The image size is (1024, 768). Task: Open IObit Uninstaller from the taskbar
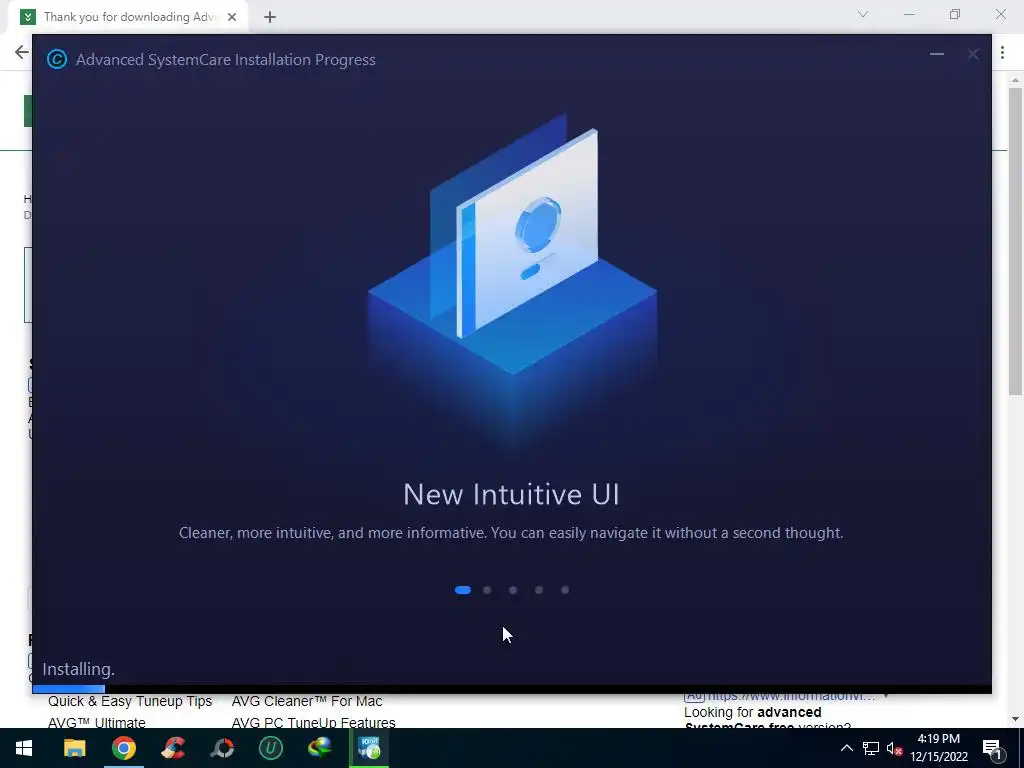[271, 748]
